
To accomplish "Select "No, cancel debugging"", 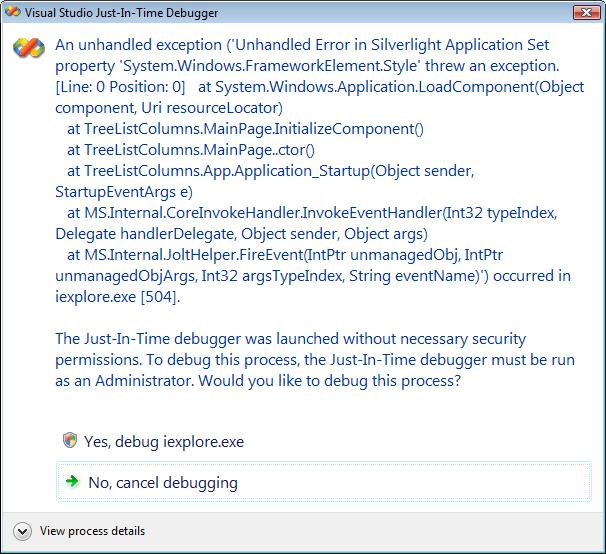I will point(163,483).
